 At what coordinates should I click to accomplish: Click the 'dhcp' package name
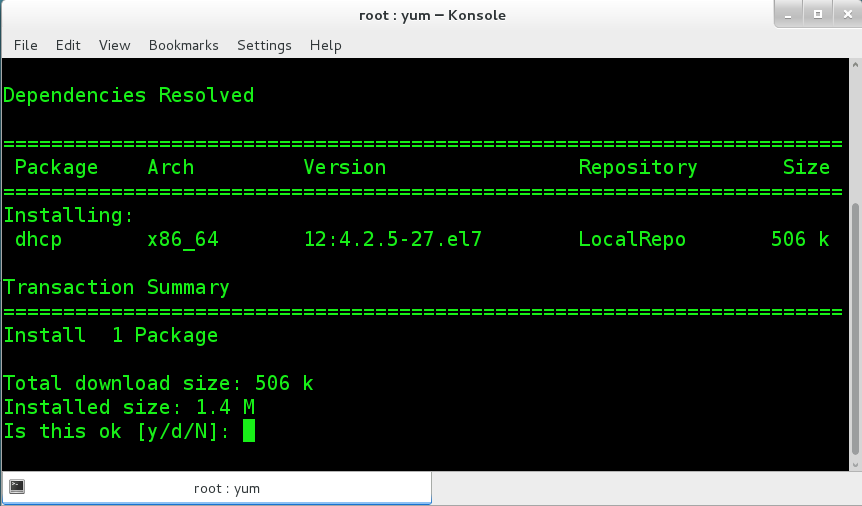coord(38,239)
